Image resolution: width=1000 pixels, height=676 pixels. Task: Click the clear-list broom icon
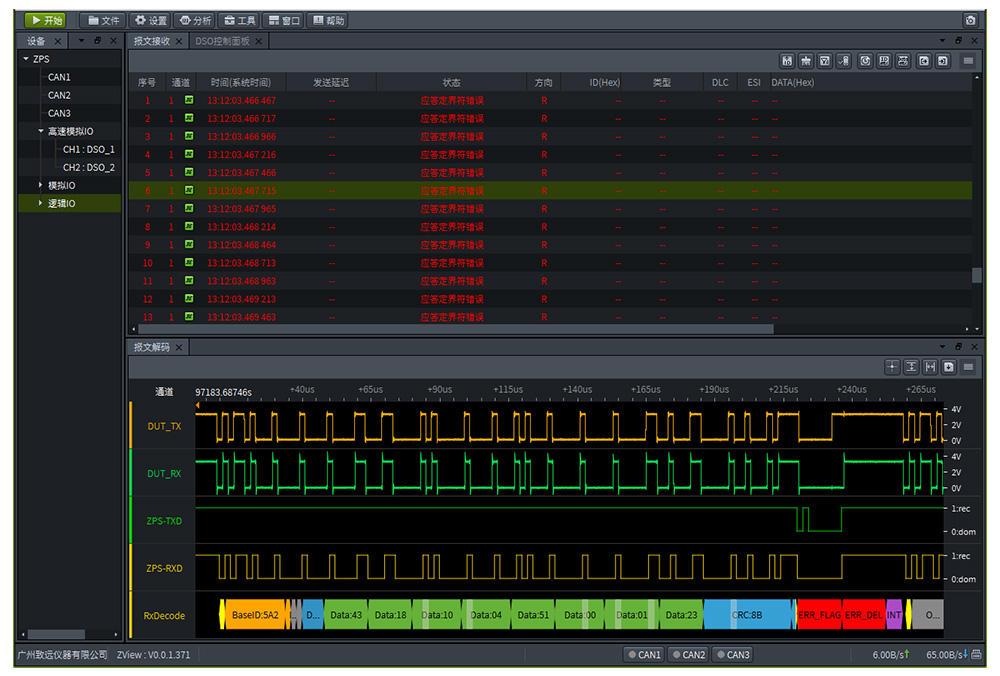tap(806, 61)
